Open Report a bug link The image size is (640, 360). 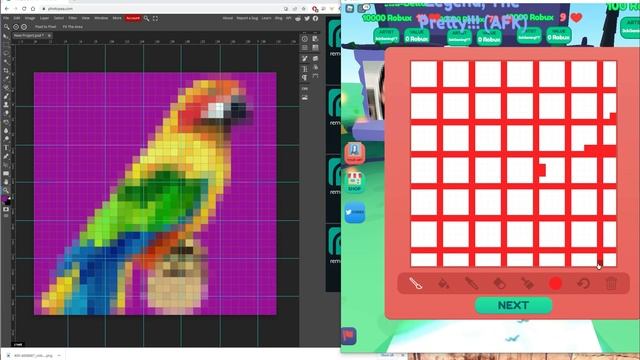point(247,18)
